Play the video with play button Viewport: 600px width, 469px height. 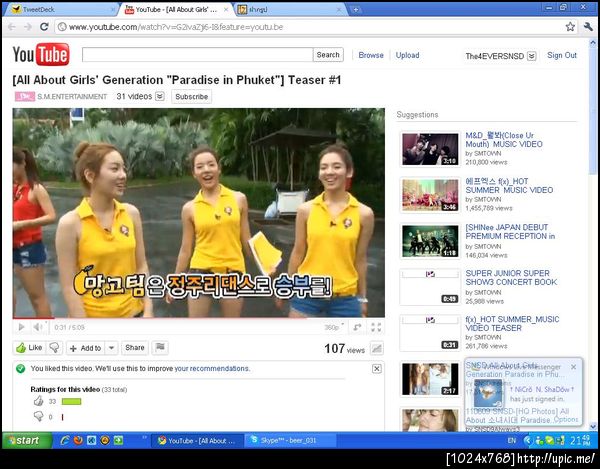point(21,327)
